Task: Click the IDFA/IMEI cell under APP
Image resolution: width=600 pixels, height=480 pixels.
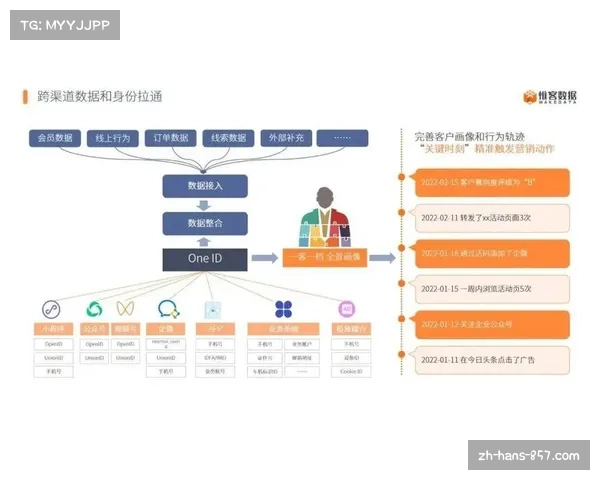Action: click(x=215, y=358)
